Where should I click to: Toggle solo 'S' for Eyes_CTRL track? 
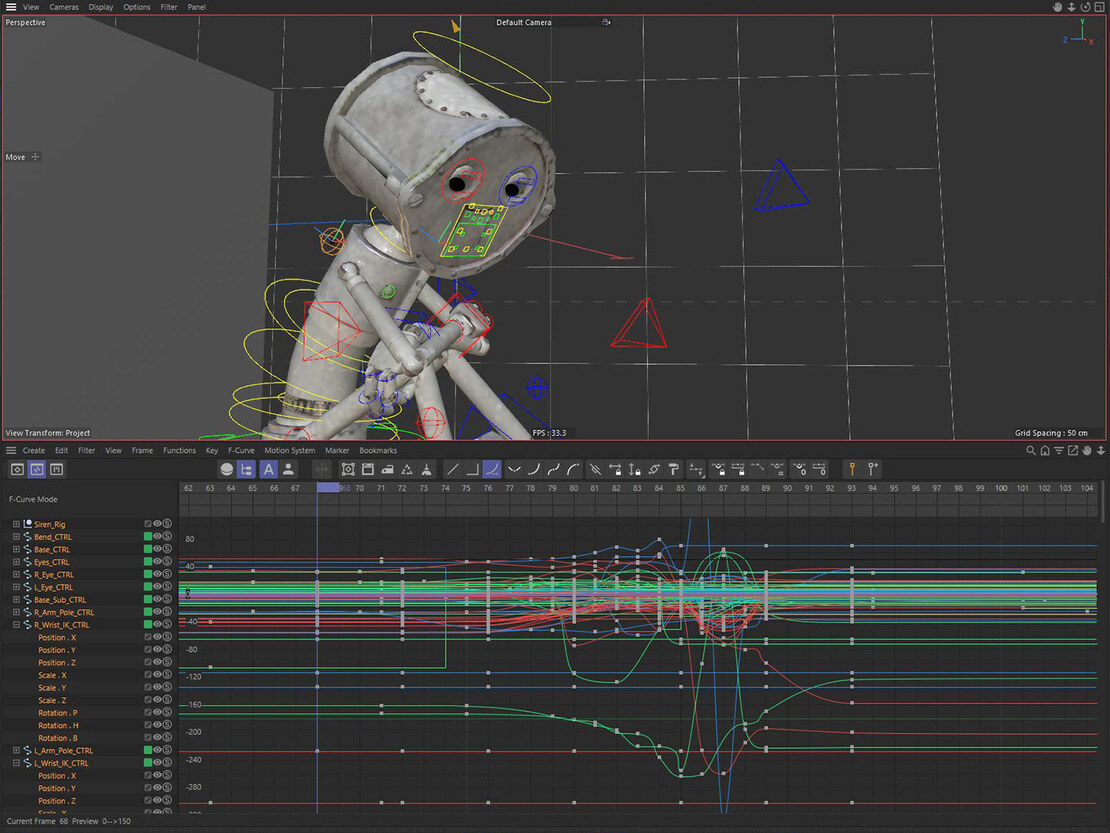pos(168,562)
